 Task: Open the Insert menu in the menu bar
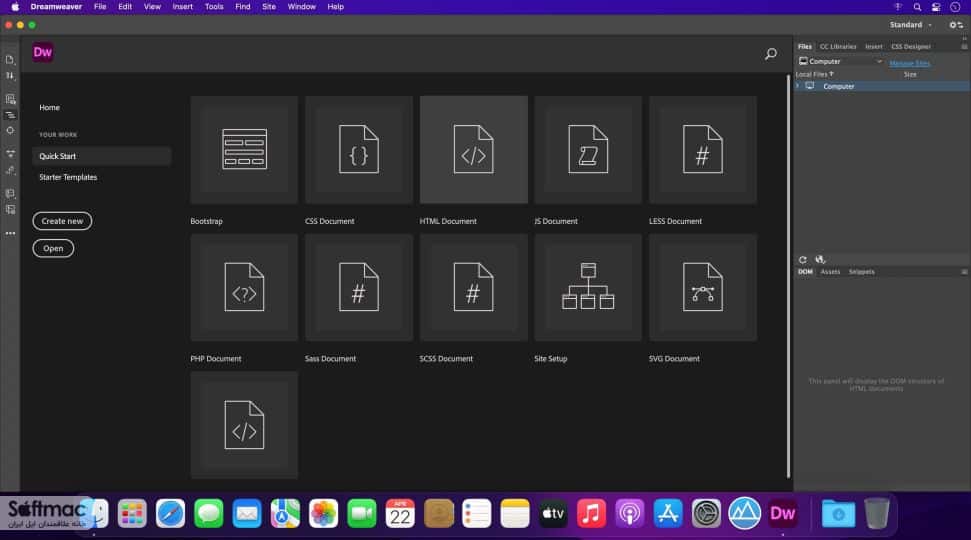[183, 7]
